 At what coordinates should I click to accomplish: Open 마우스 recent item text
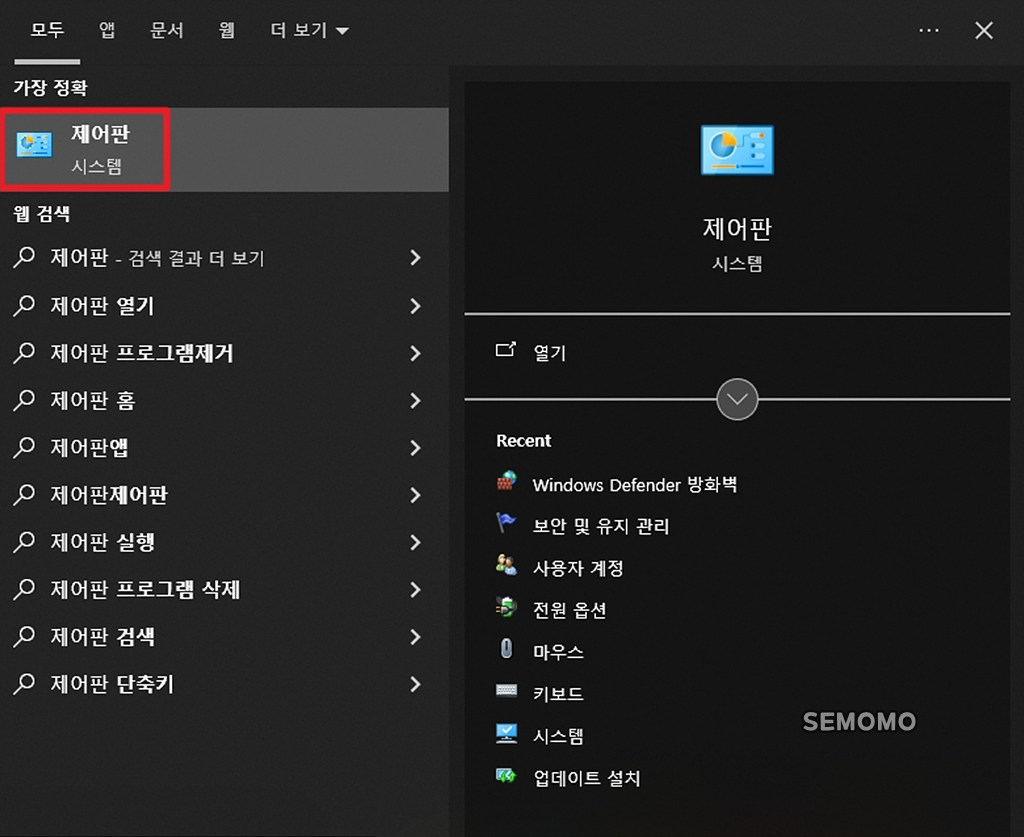coord(558,652)
